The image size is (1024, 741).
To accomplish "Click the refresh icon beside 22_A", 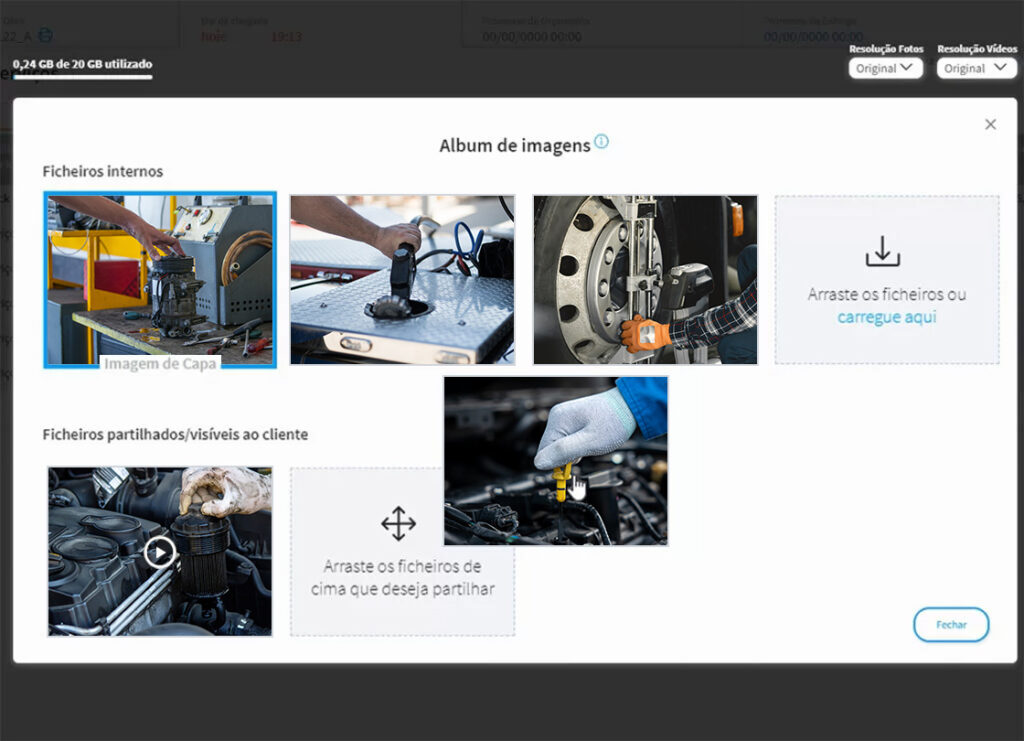I will (46, 35).
